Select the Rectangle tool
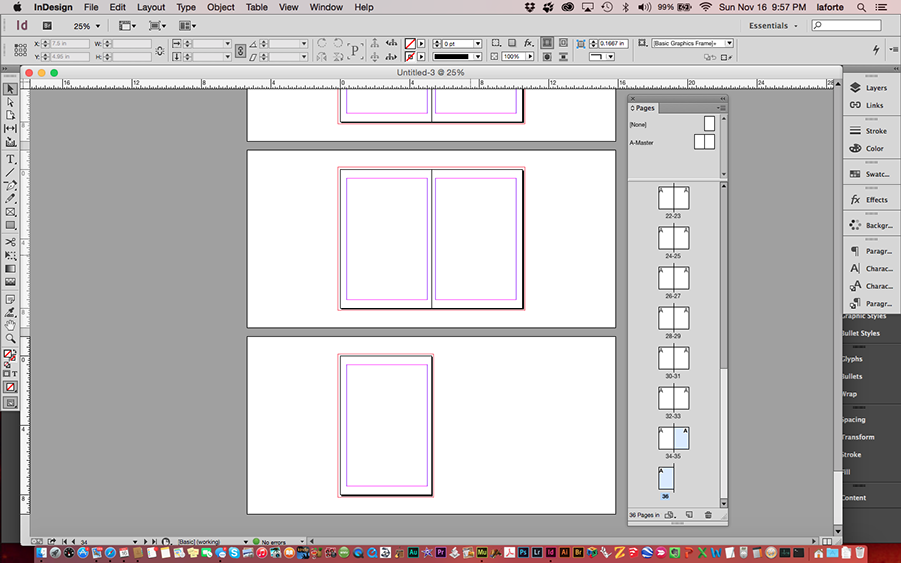The image size is (901, 563). (10, 225)
